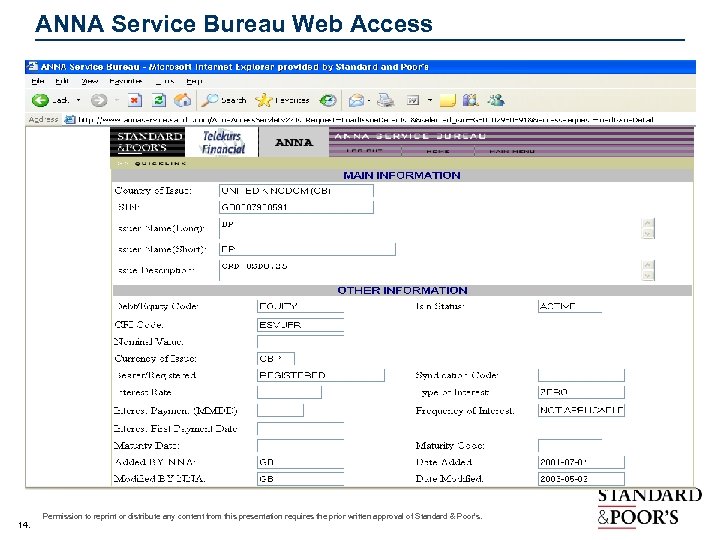
Task: Click the empty Interest Rate field
Action: (289, 392)
